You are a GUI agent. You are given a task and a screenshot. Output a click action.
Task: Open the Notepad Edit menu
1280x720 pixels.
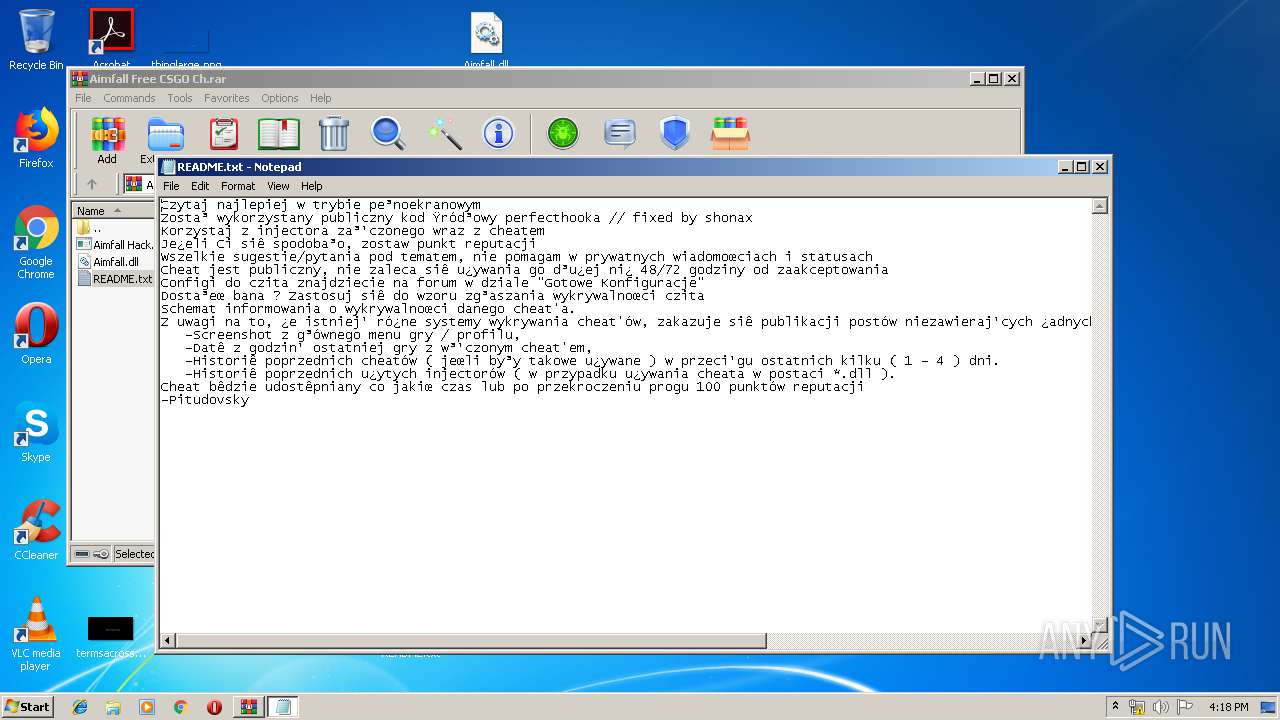click(200, 186)
